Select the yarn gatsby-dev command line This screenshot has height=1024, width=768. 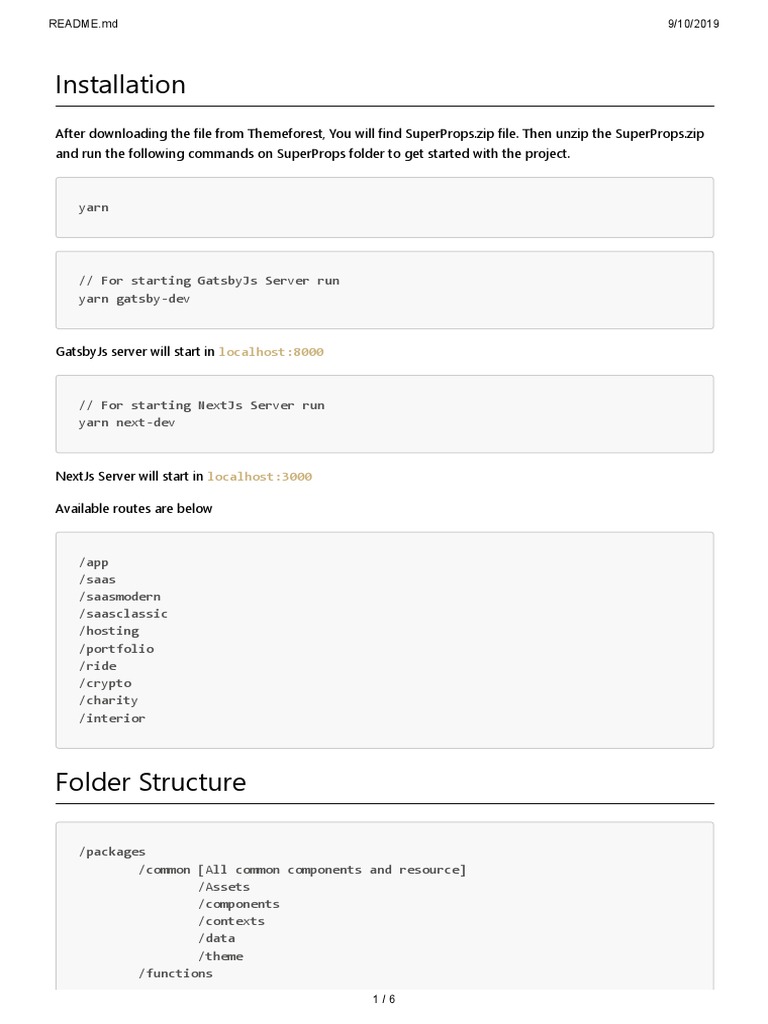point(134,298)
